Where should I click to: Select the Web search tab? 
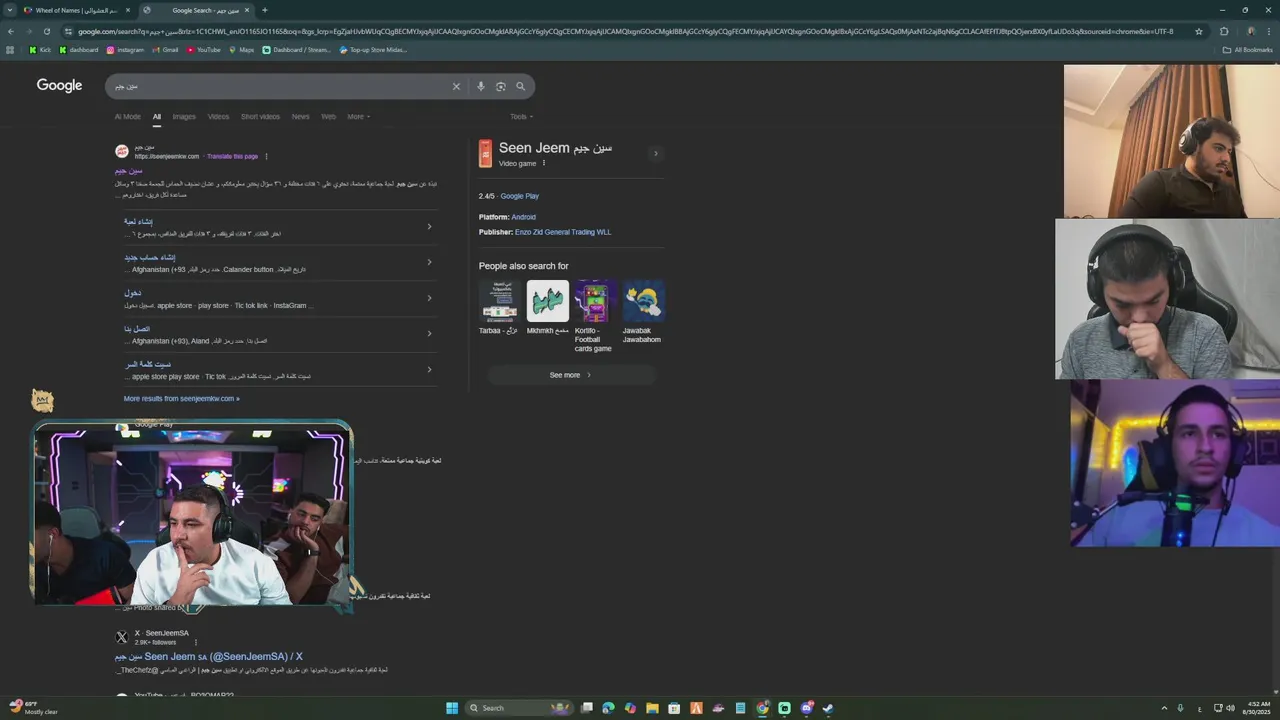tap(328, 116)
